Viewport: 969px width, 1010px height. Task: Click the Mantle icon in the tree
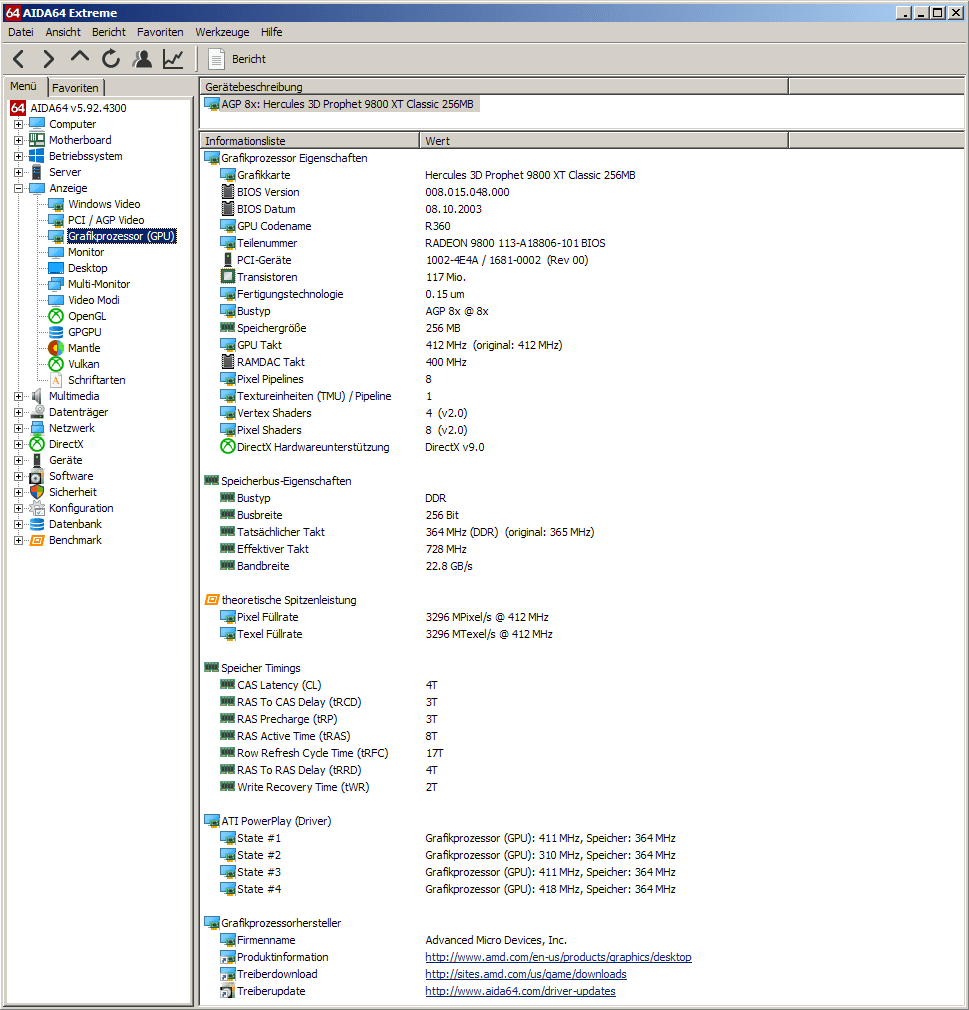click(56, 348)
